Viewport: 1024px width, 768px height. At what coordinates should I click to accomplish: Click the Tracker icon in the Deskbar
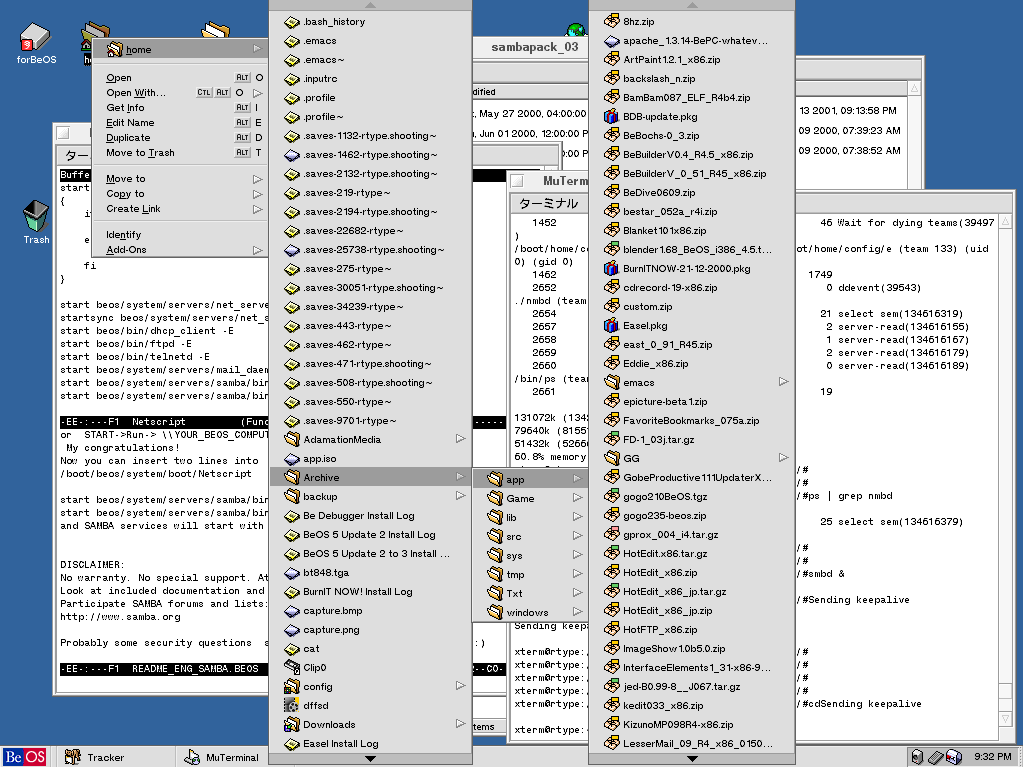pyautogui.click(x=72, y=757)
